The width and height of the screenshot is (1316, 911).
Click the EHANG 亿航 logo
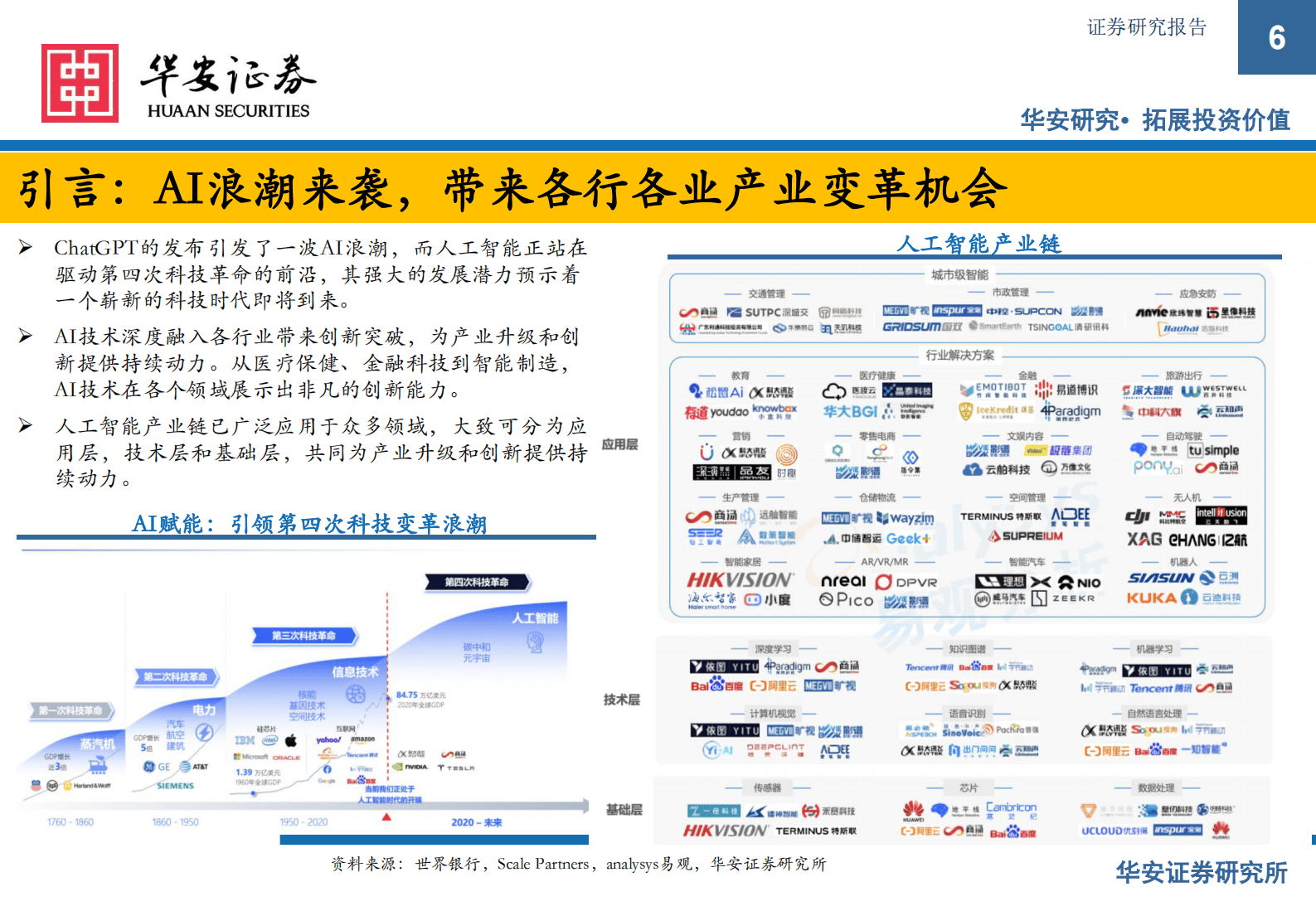click(1207, 540)
